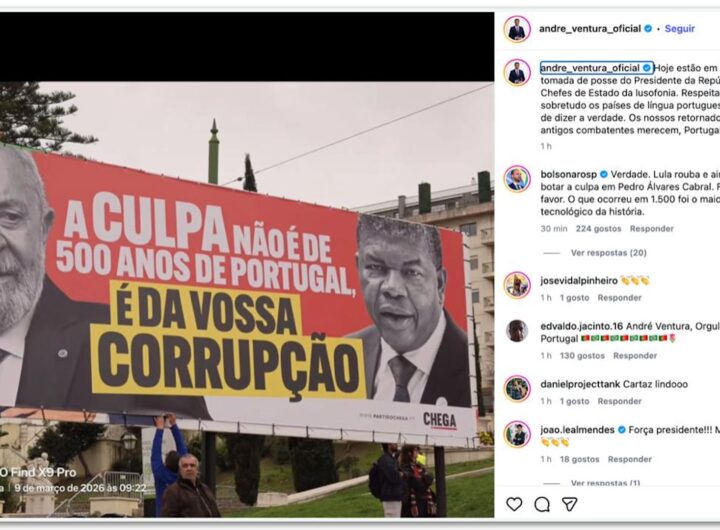View the 130 gostos likes list
This screenshot has width=720, height=530.
coord(582,355)
